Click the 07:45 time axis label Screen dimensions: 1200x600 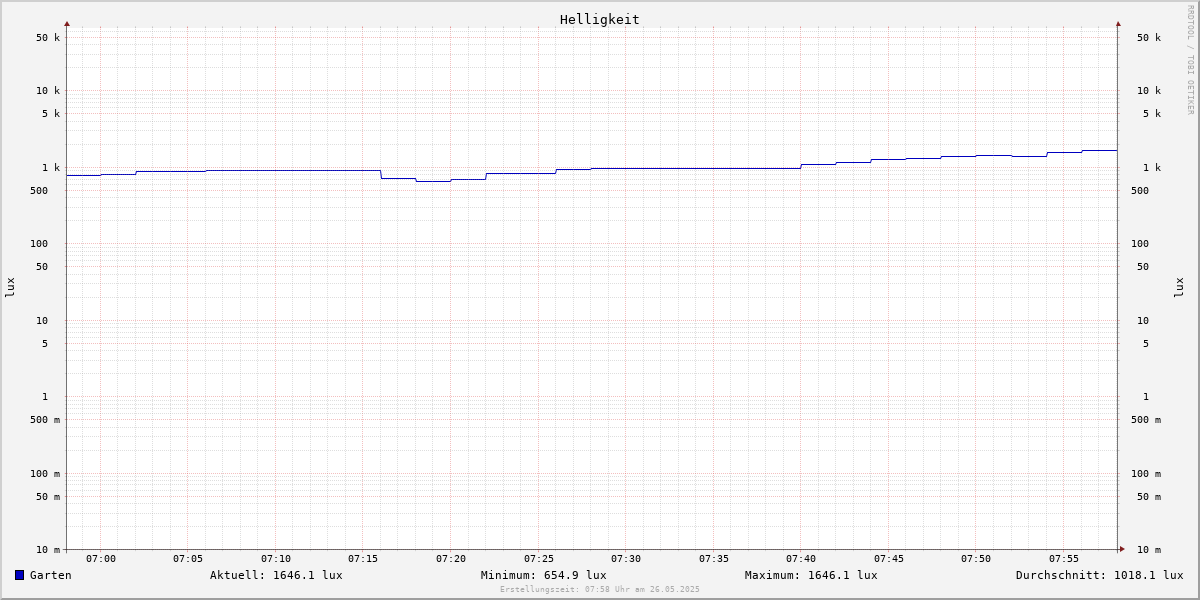point(889,559)
